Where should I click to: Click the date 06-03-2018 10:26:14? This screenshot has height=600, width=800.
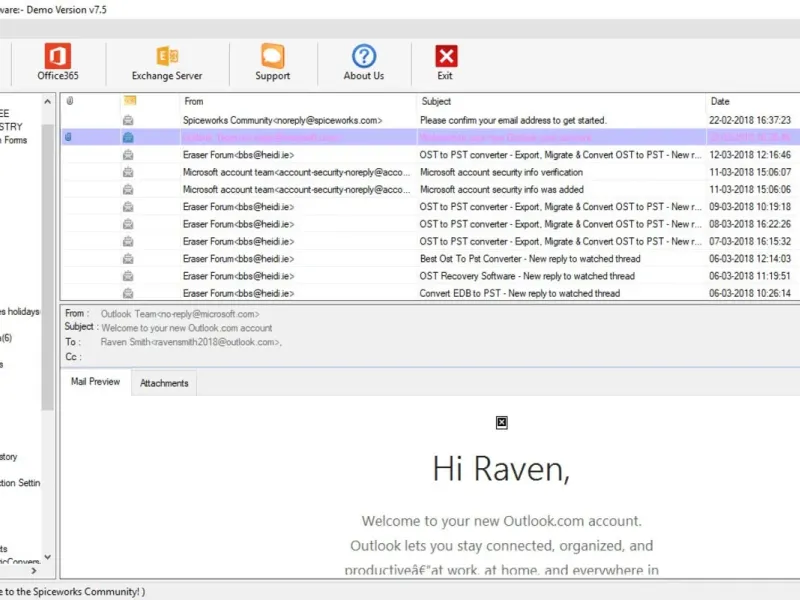749,293
